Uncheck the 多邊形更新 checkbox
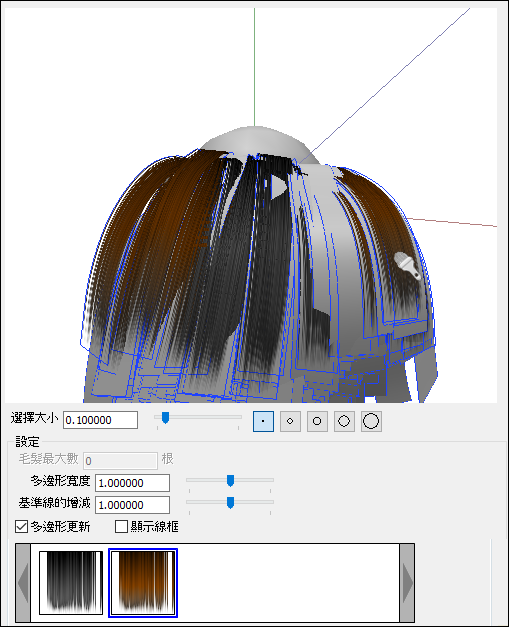The width and height of the screenshot is (509, 627). pos(22,527)
